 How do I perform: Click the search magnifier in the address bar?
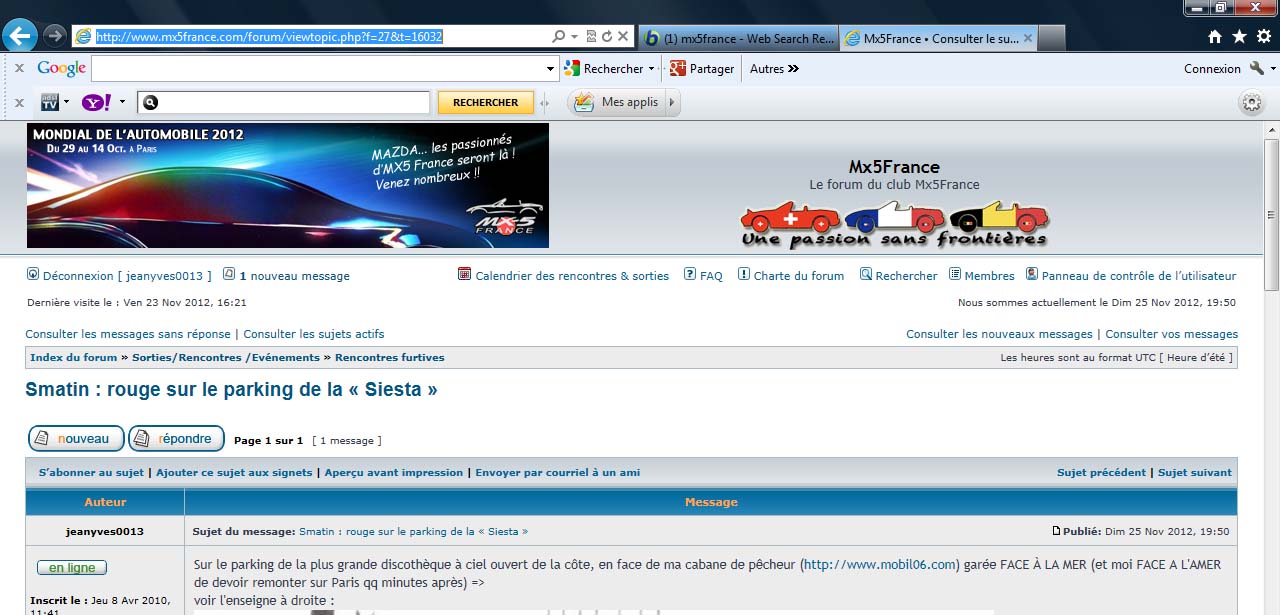559,36
